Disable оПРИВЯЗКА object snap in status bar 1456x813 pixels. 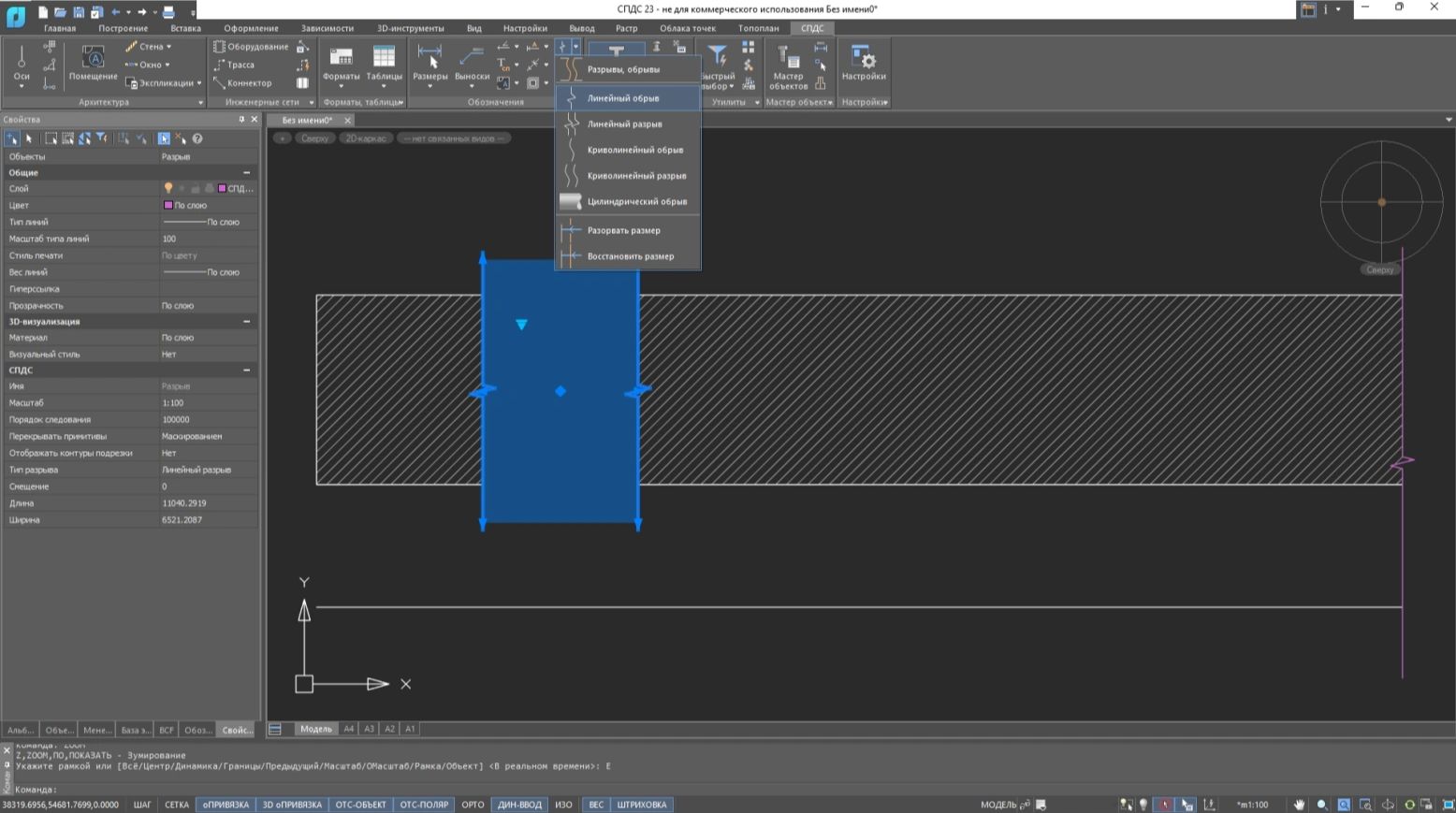[226, 805]
